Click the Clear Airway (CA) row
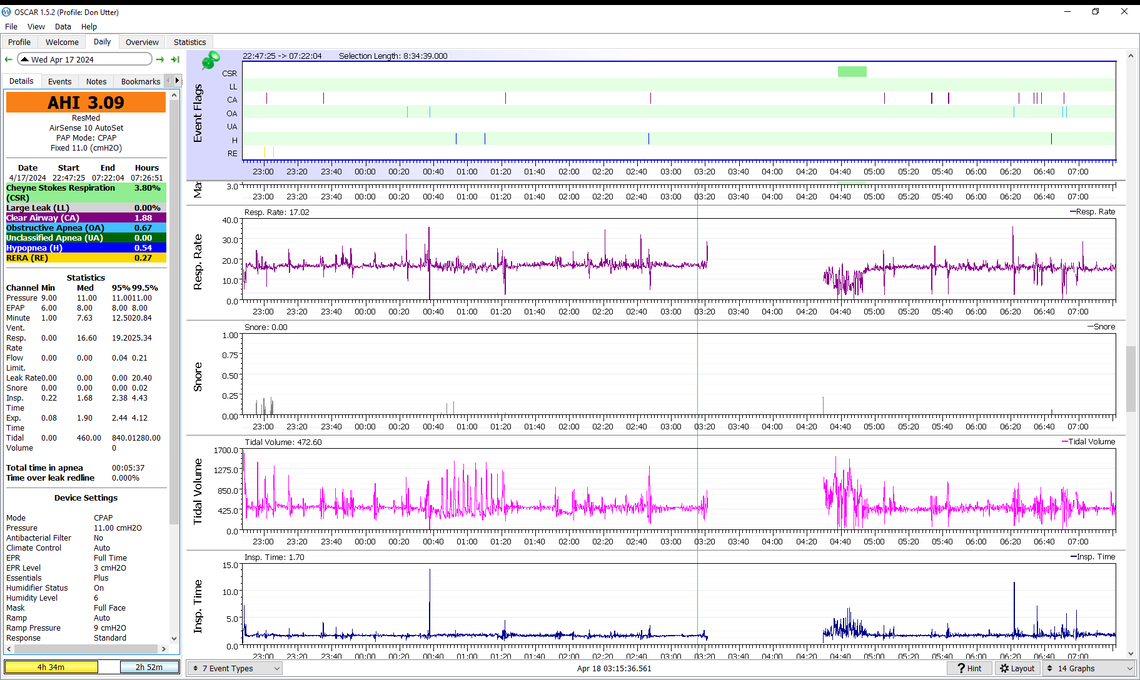 tap(86, 218)
